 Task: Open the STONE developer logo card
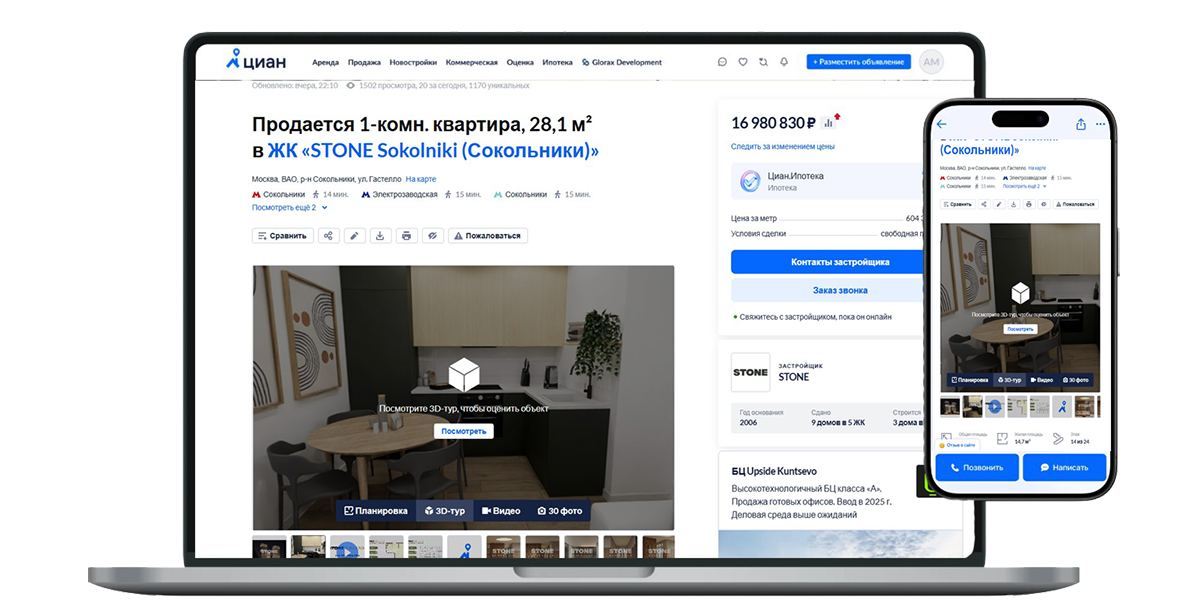coord(750,372)
